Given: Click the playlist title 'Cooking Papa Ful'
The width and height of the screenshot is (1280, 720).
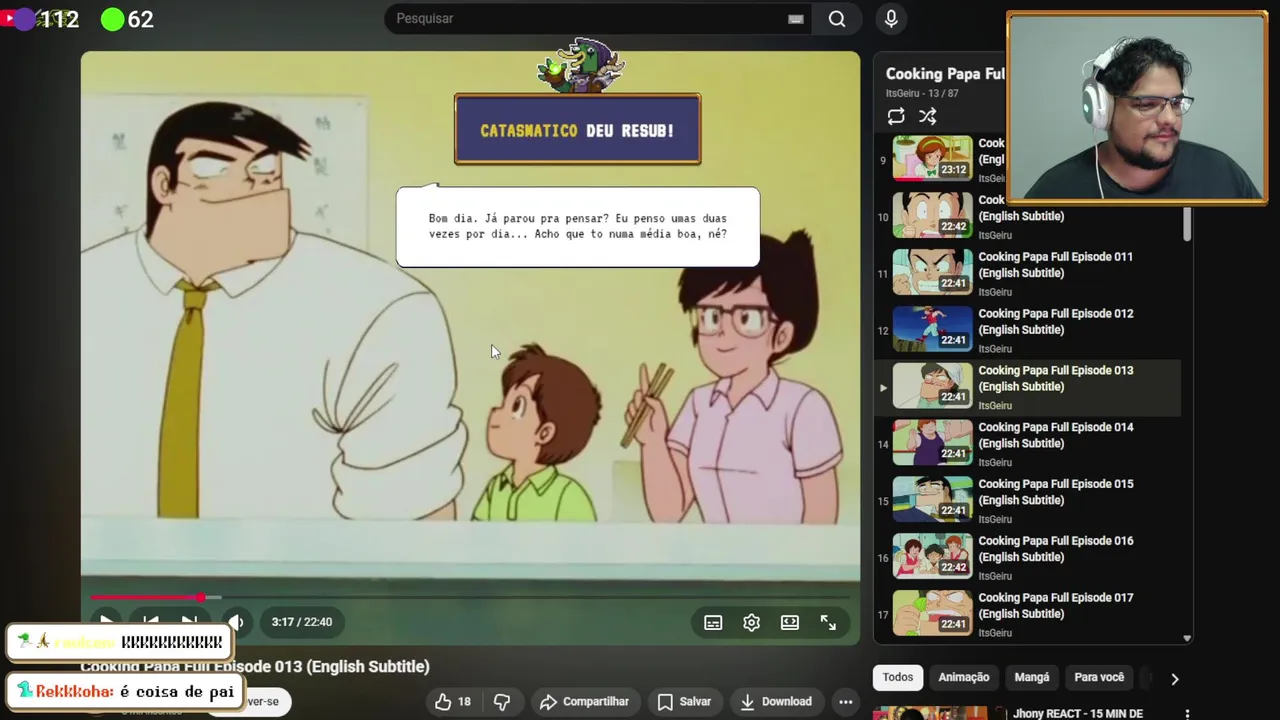Looking at the screenshot, I should click(945, 74).
